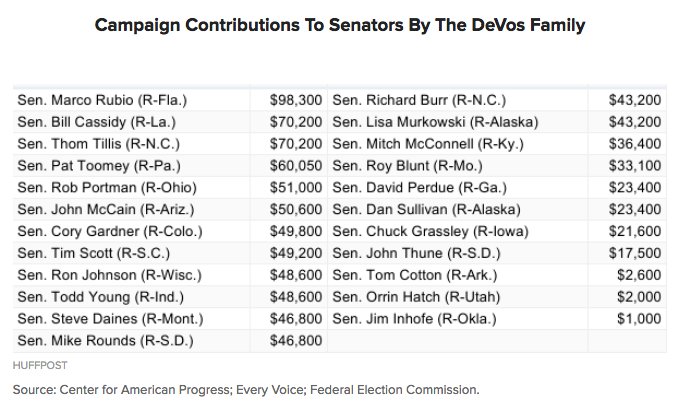
Task: Select the Sen. Marco Rubio row
Action: [x=170, y=100]
